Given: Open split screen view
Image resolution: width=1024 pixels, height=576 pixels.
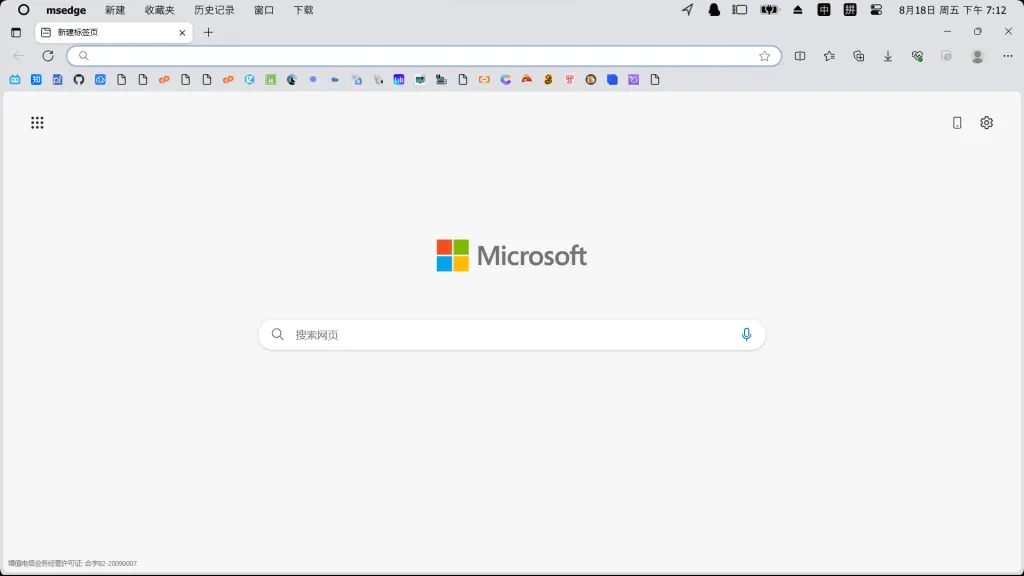Looking at the screenshot, I should tap(800, 56).
